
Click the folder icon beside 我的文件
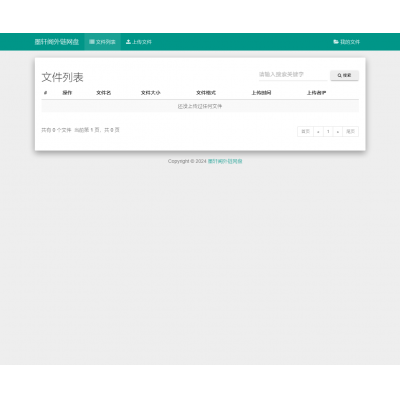(x=336, y=42)
